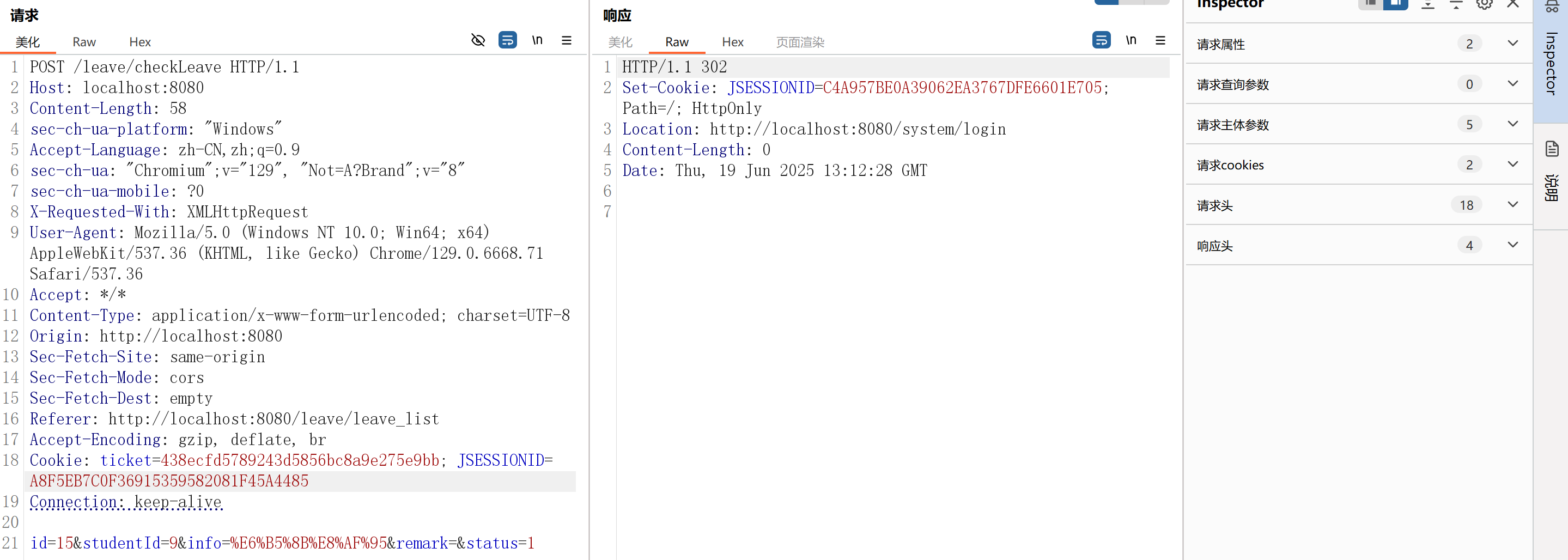Image resolution: width=1568 pixels, height=560 pixels.
Task: Click the count badge 0 for 请求查询参数
Action: click(x=1469, y=84)
